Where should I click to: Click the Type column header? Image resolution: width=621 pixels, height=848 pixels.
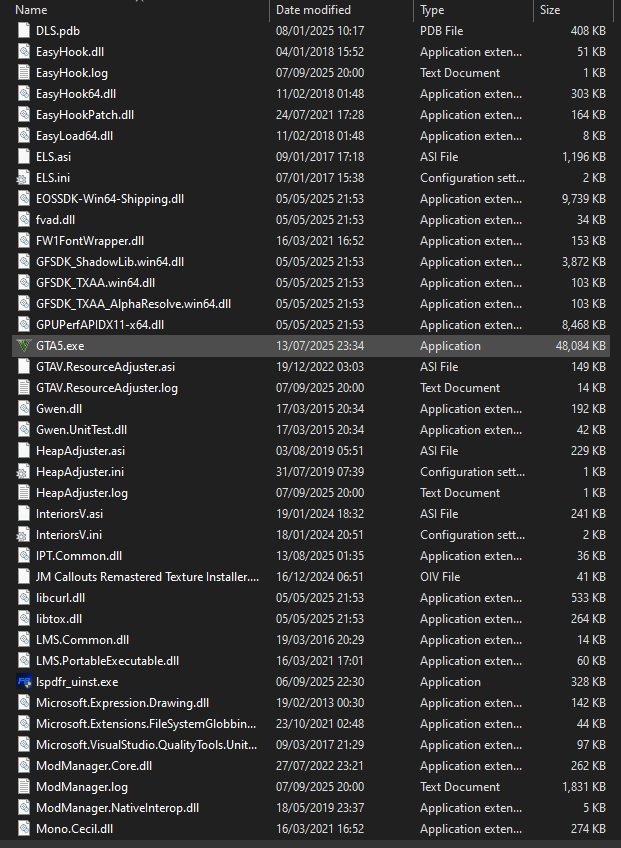pyautogui.click(x=432, y=9)
